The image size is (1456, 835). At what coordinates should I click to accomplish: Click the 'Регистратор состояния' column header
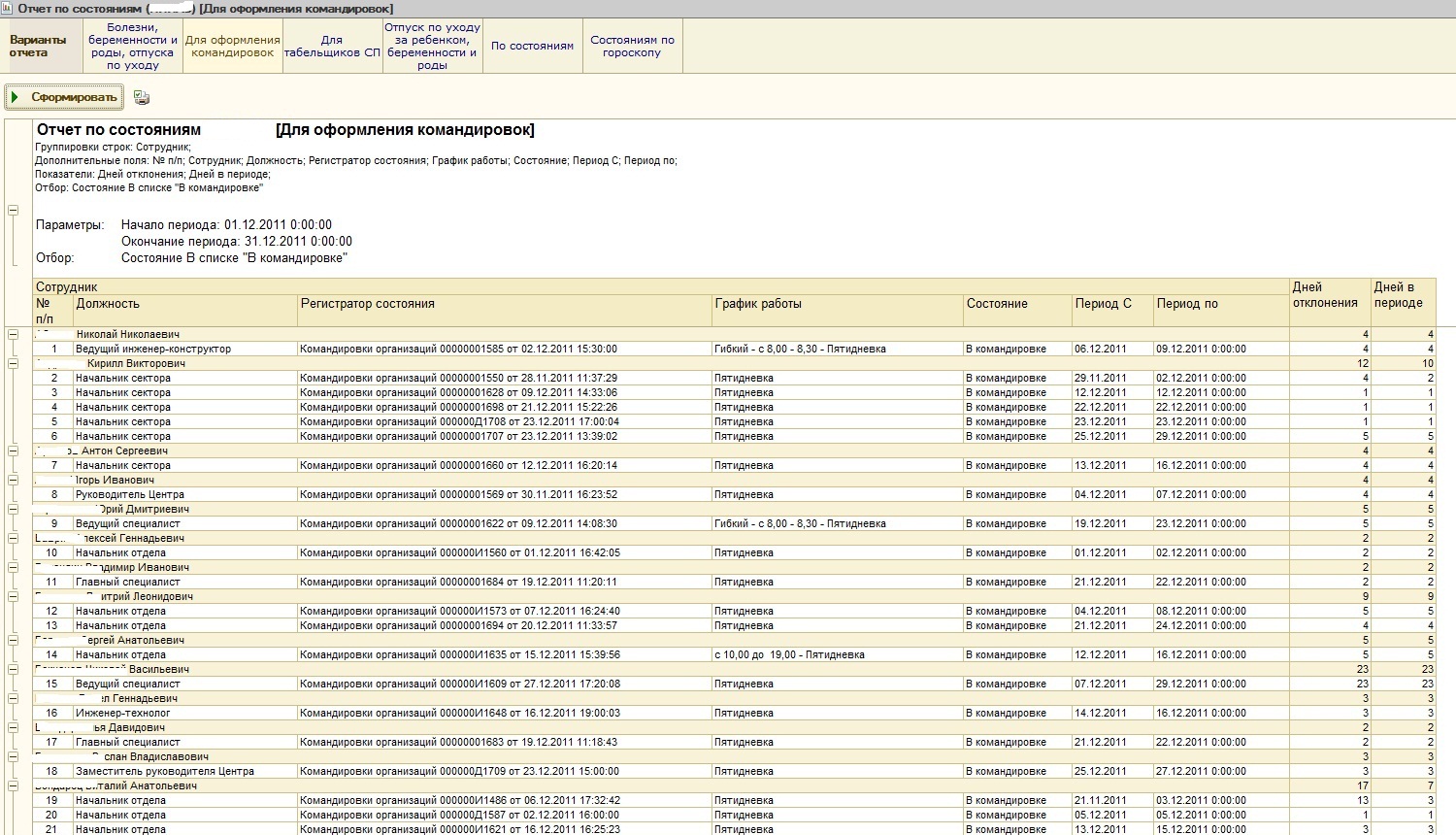click(505, 311)
